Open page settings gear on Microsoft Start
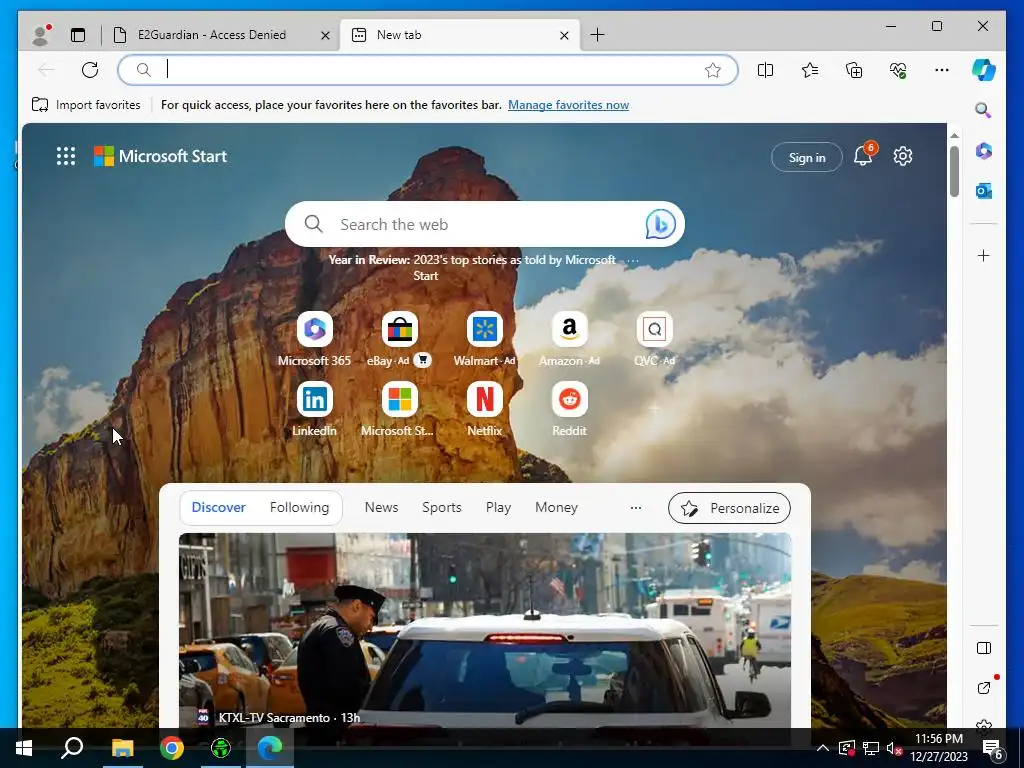Viewport: 1024px width, 768px height. pyautogui.click(x=903, y=156)
